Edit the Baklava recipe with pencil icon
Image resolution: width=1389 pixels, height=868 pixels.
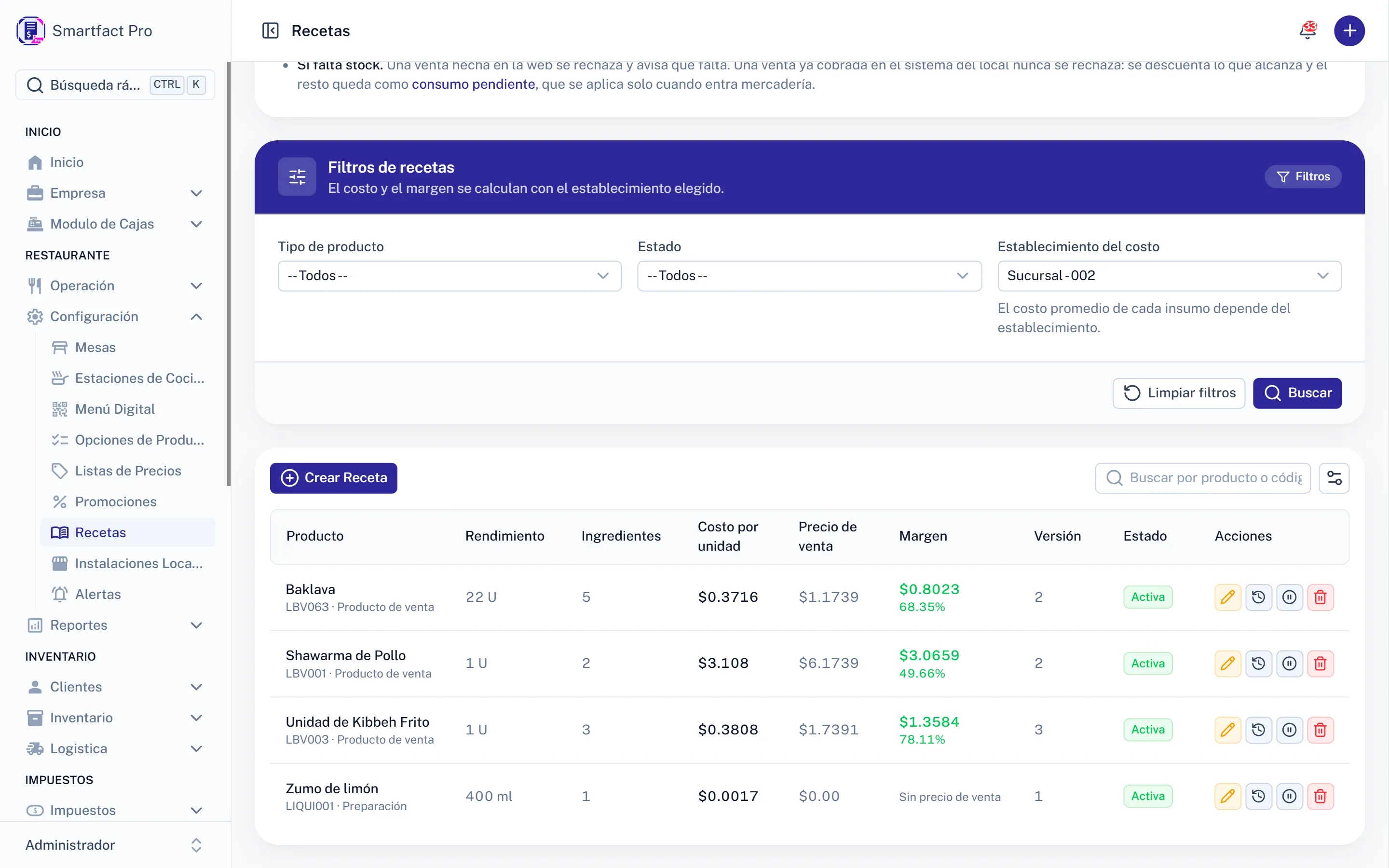tap(1227, 597)
